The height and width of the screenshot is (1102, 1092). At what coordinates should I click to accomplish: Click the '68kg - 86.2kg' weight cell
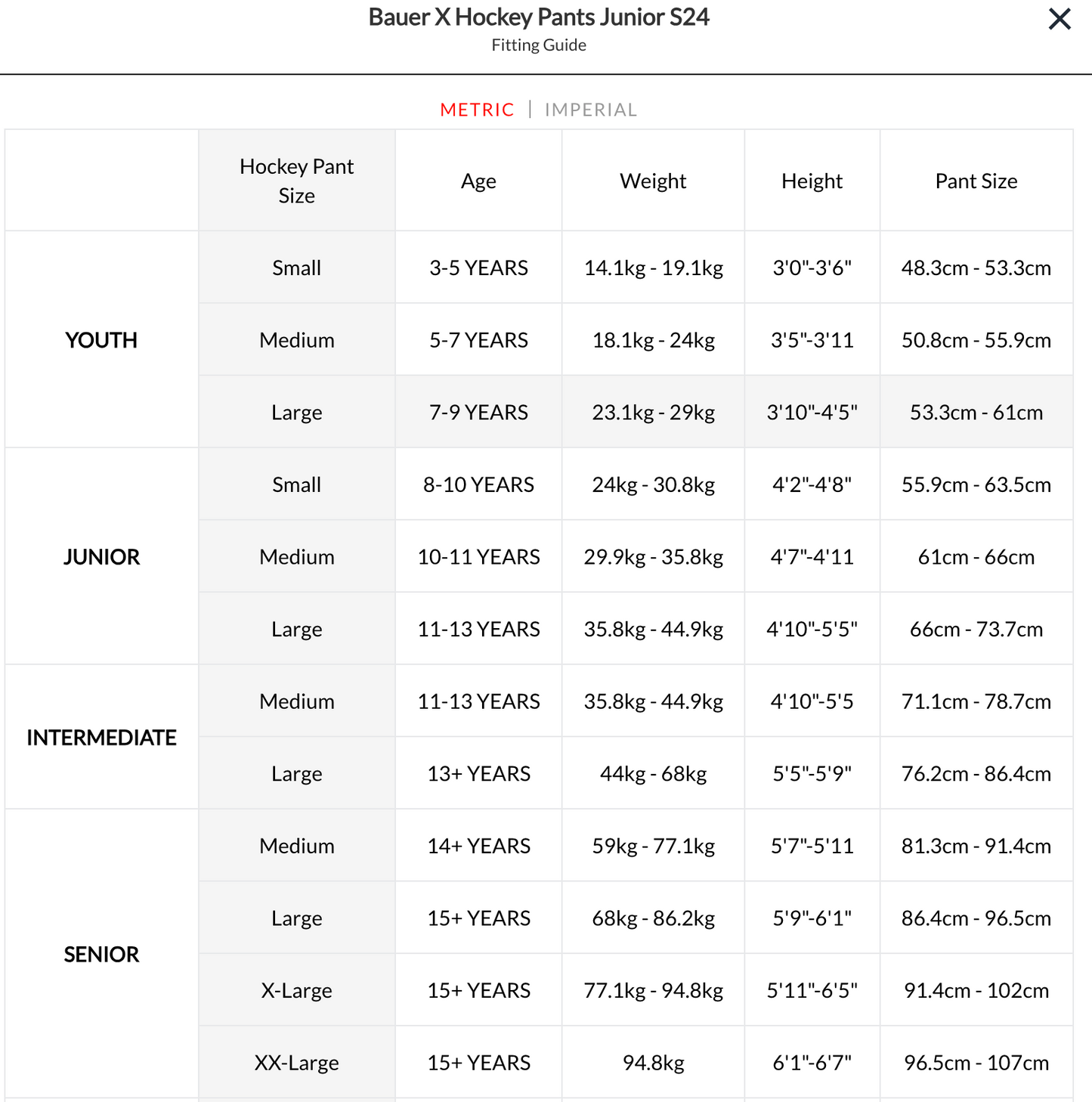coord(653,918)
